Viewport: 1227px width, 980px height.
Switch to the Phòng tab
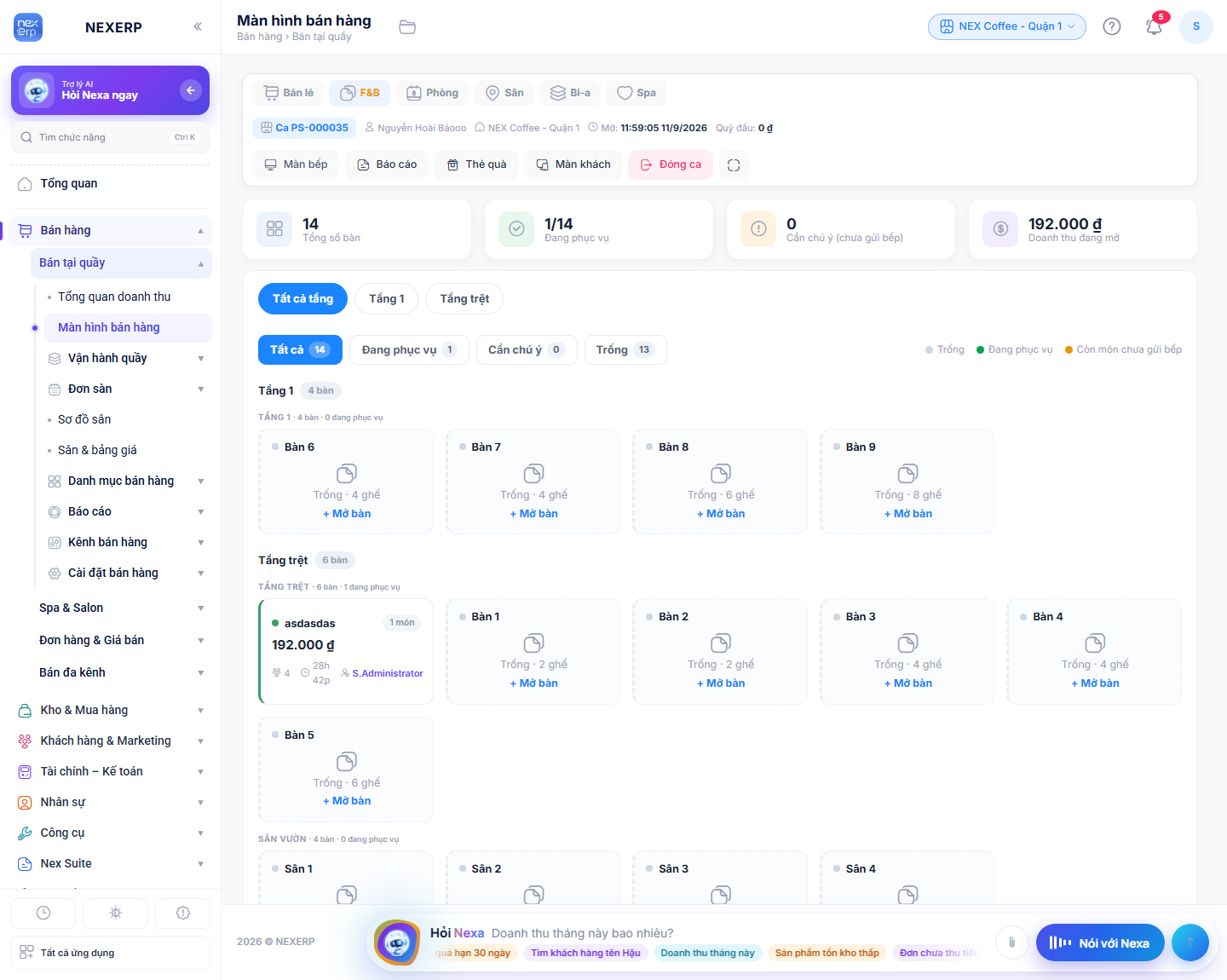click(x=433, y=93)
